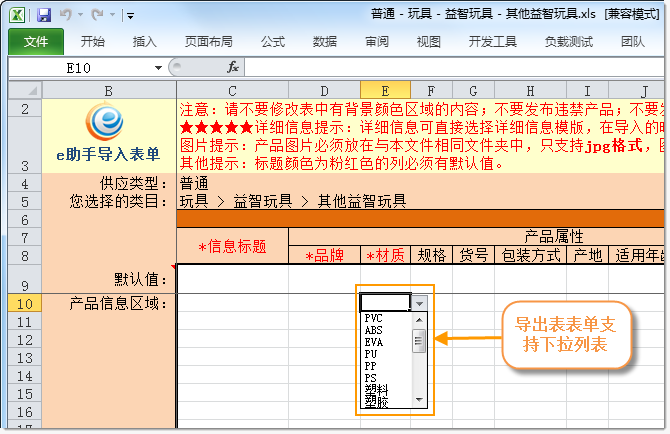Screen dimensions: 670x434
Task: Open the Undo history dropdown arrow
Action: [80, 16]
